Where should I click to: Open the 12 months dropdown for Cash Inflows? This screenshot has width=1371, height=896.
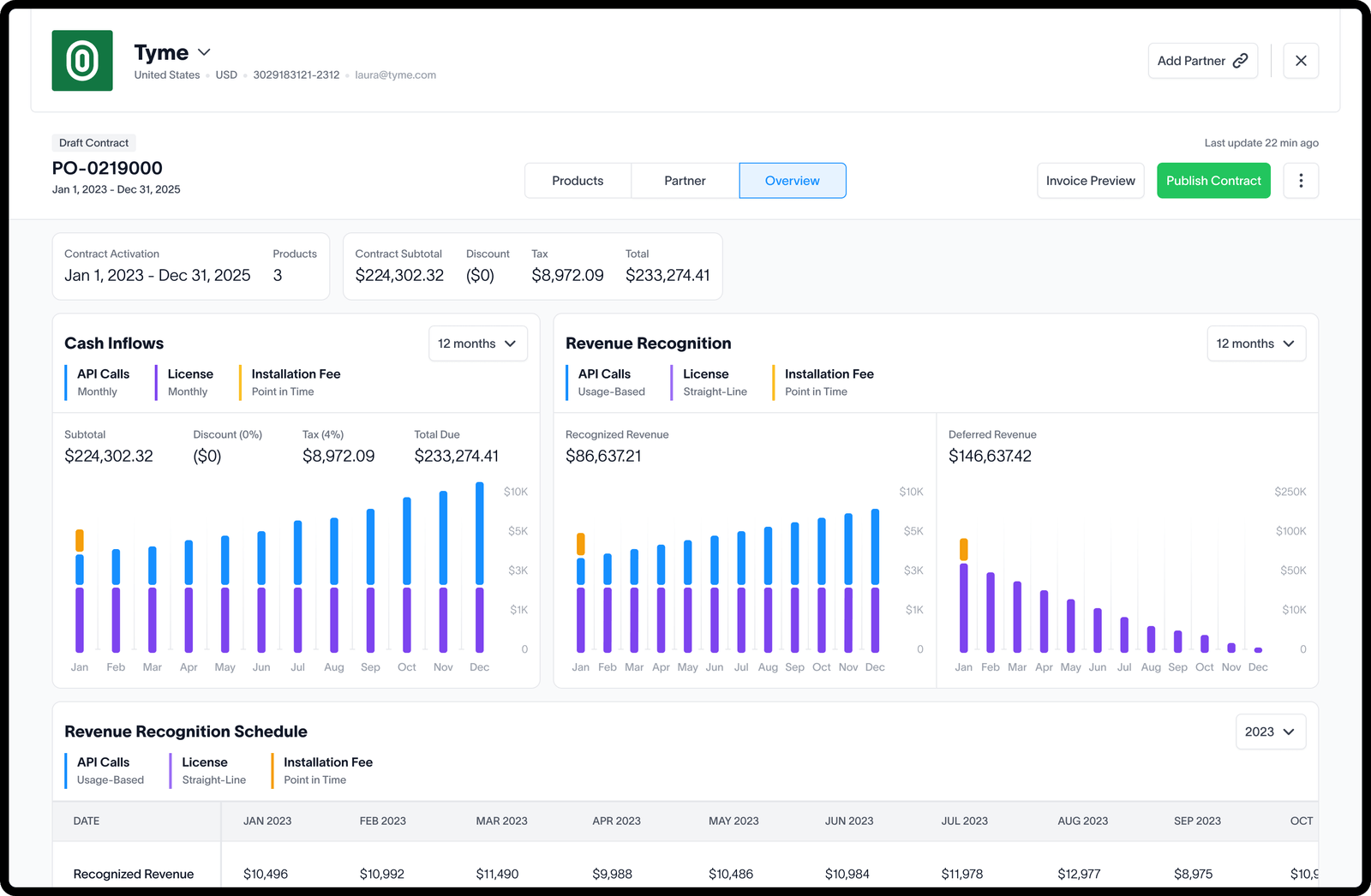click(x=477, y=343)
